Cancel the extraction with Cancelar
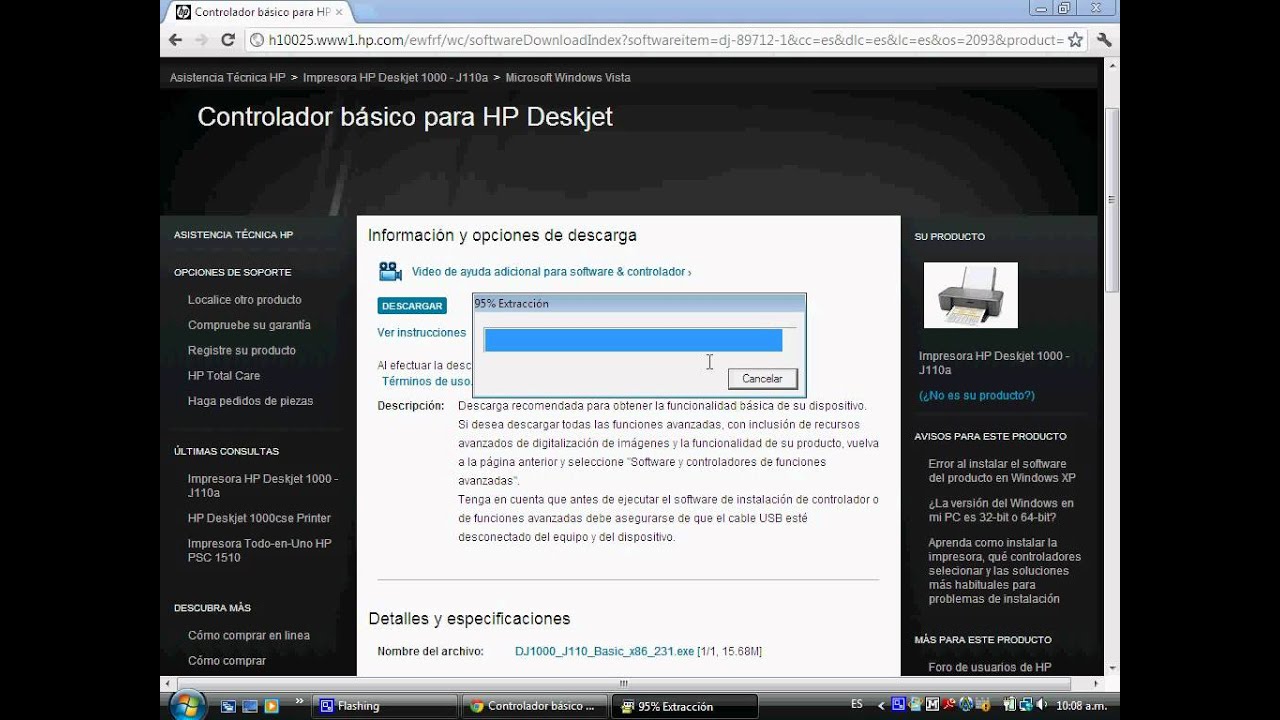Image resolution: width=1280 pixels, height=720 pixels. [762, 379]
